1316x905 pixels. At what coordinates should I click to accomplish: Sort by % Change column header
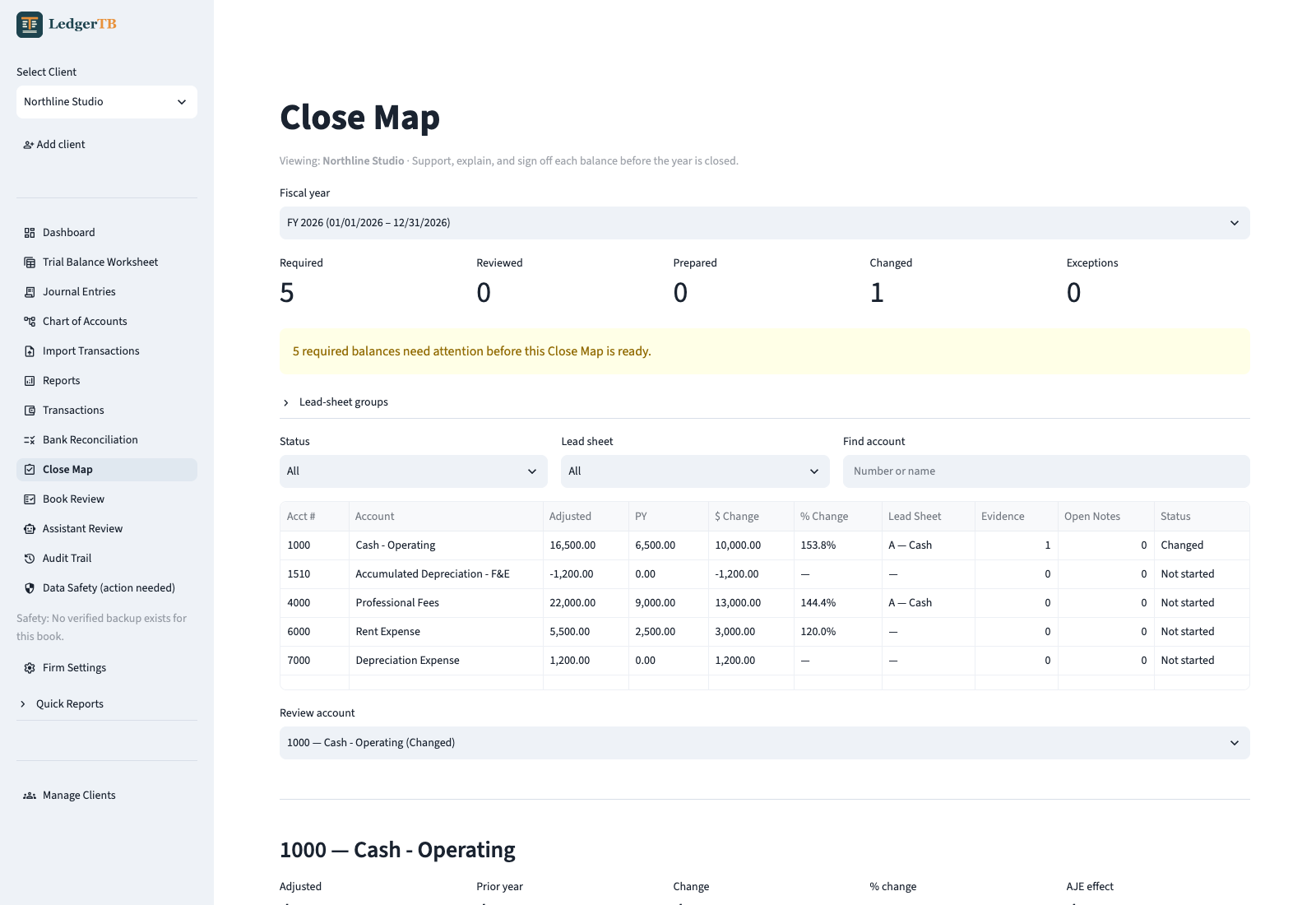pyautogui.click(x=837, y=517)
